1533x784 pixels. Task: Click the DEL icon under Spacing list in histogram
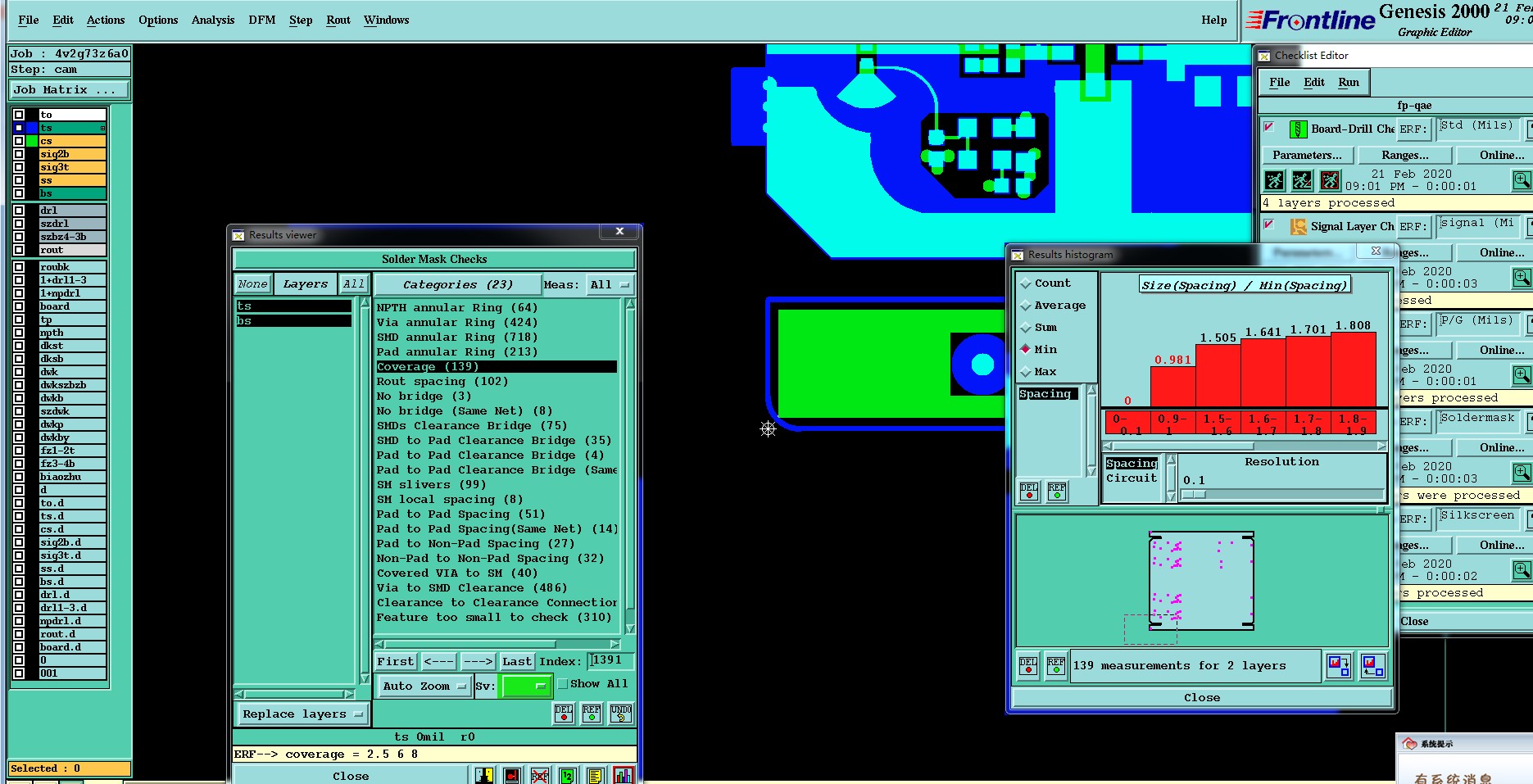pos(1029,491)
